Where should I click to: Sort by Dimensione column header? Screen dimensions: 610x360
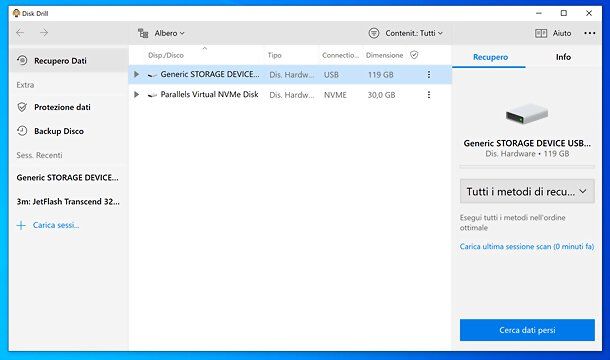384,55
